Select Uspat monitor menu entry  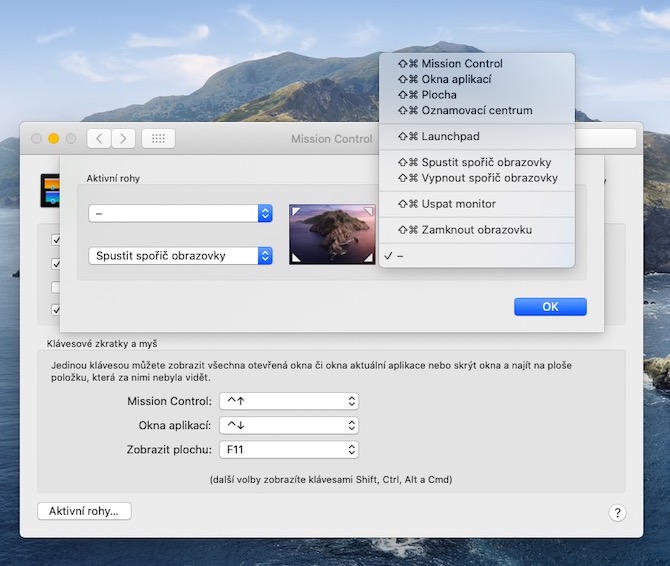point(476,204)
